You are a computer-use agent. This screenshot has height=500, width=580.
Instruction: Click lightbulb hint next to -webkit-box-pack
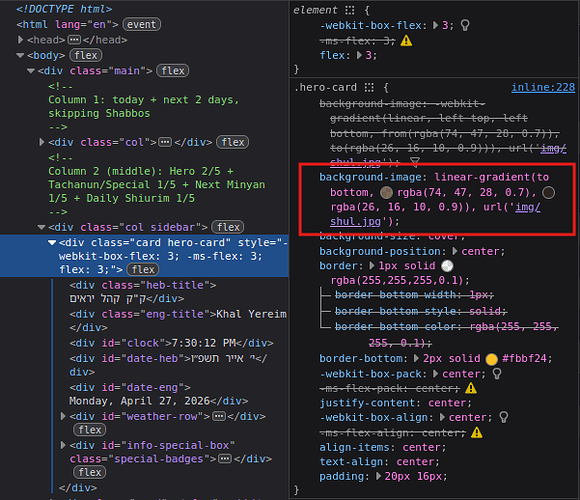click(x=497, y=374)
